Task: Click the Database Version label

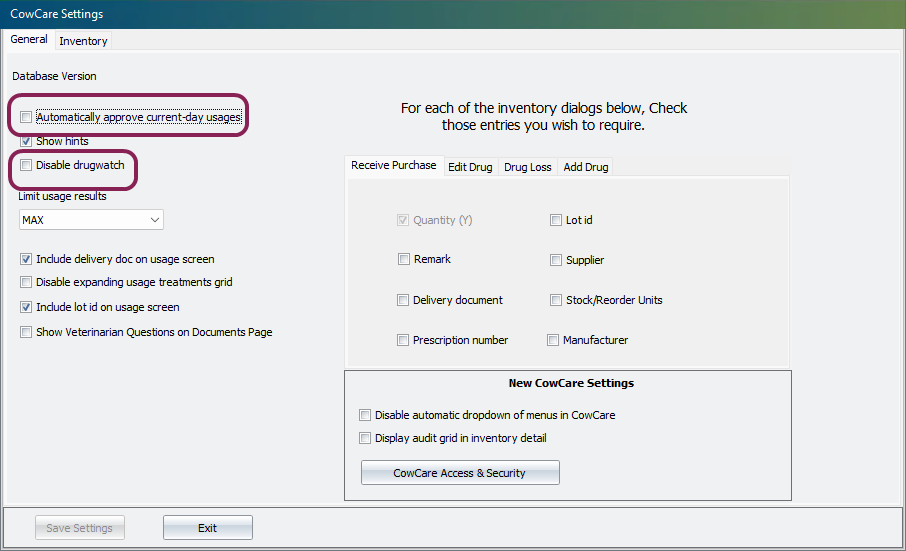Action: [54, 76]
